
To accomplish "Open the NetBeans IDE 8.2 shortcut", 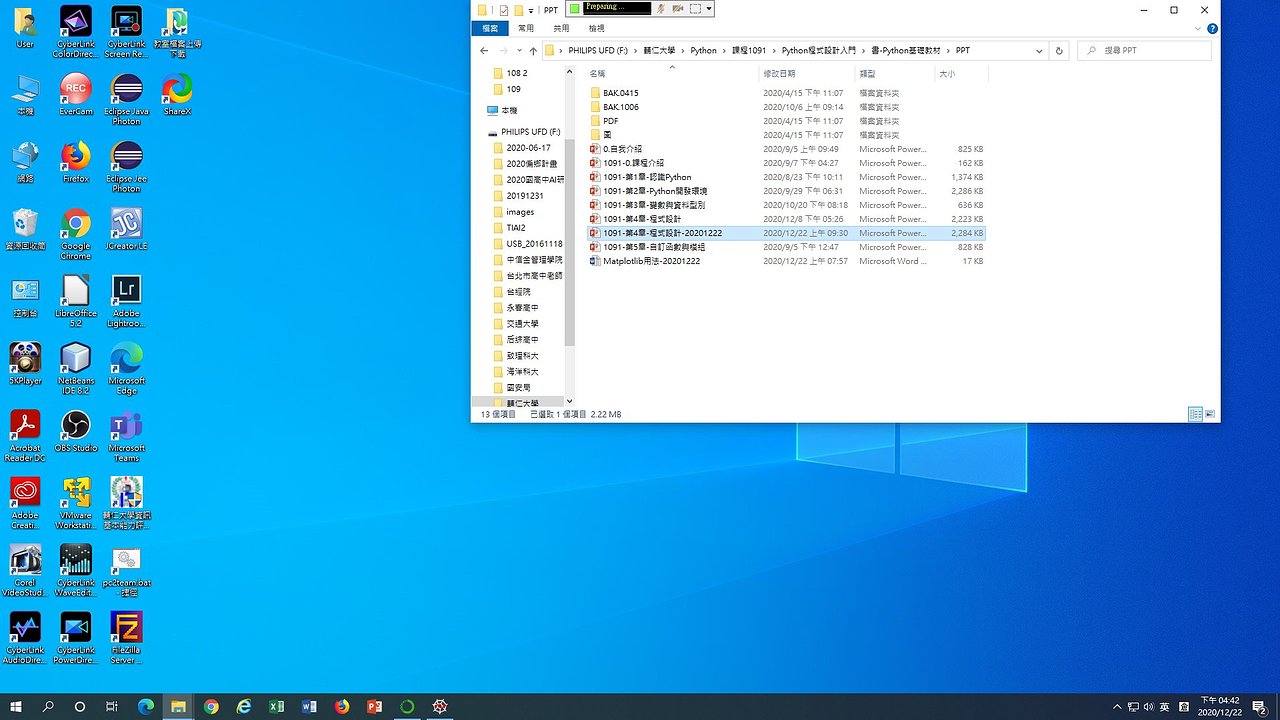I will (x=76, y=367).
